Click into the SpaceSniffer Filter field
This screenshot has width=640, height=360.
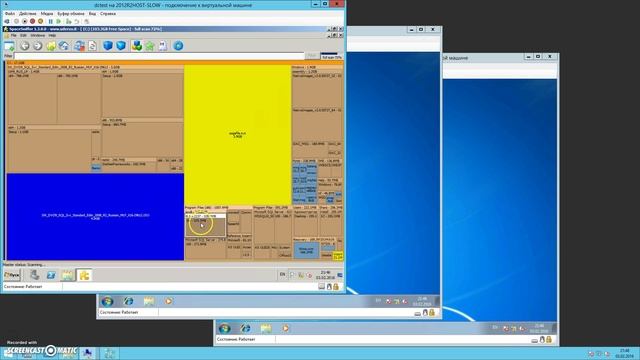point(159,56)
